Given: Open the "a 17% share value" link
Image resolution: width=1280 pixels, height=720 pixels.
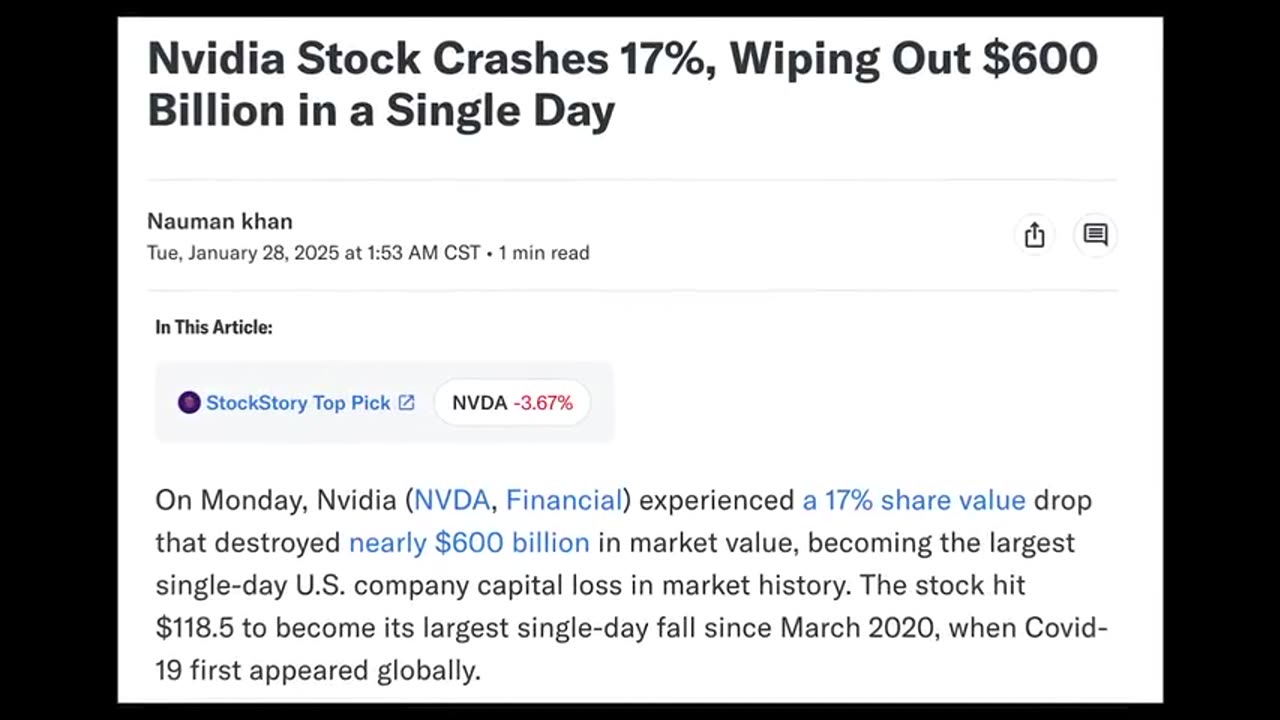Looking at the screenshot, I should pyautogui.click(x=913, y=500).
